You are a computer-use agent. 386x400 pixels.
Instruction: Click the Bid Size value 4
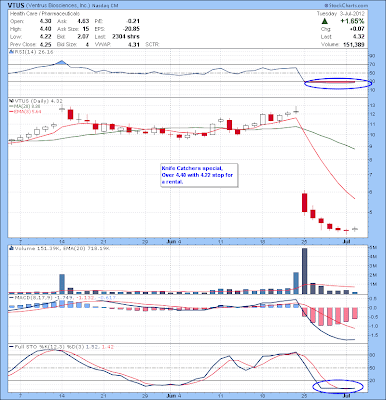point(87,44)
